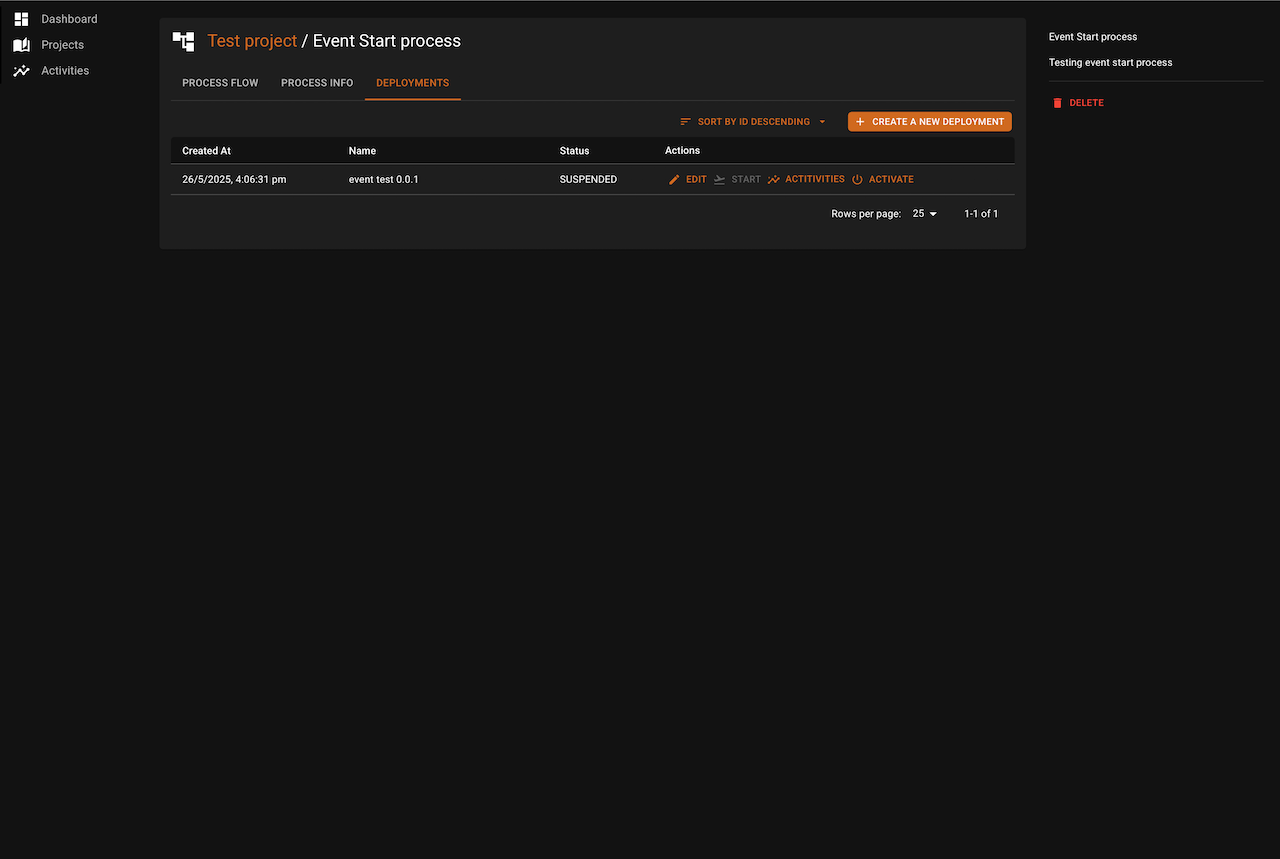1280x859 pixels.
Task: Click the Dashboard icon in the sidebar
Action: (x=21, y=19)
